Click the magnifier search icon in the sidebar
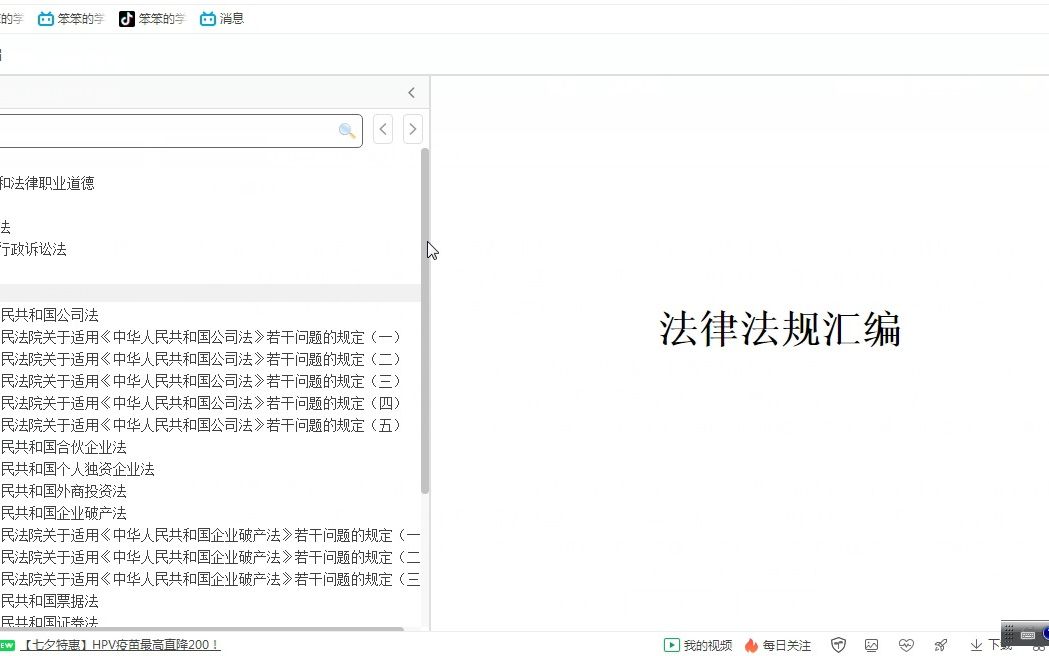Image resolution: width=1049 pixels, height=656 pixels. 347,130
